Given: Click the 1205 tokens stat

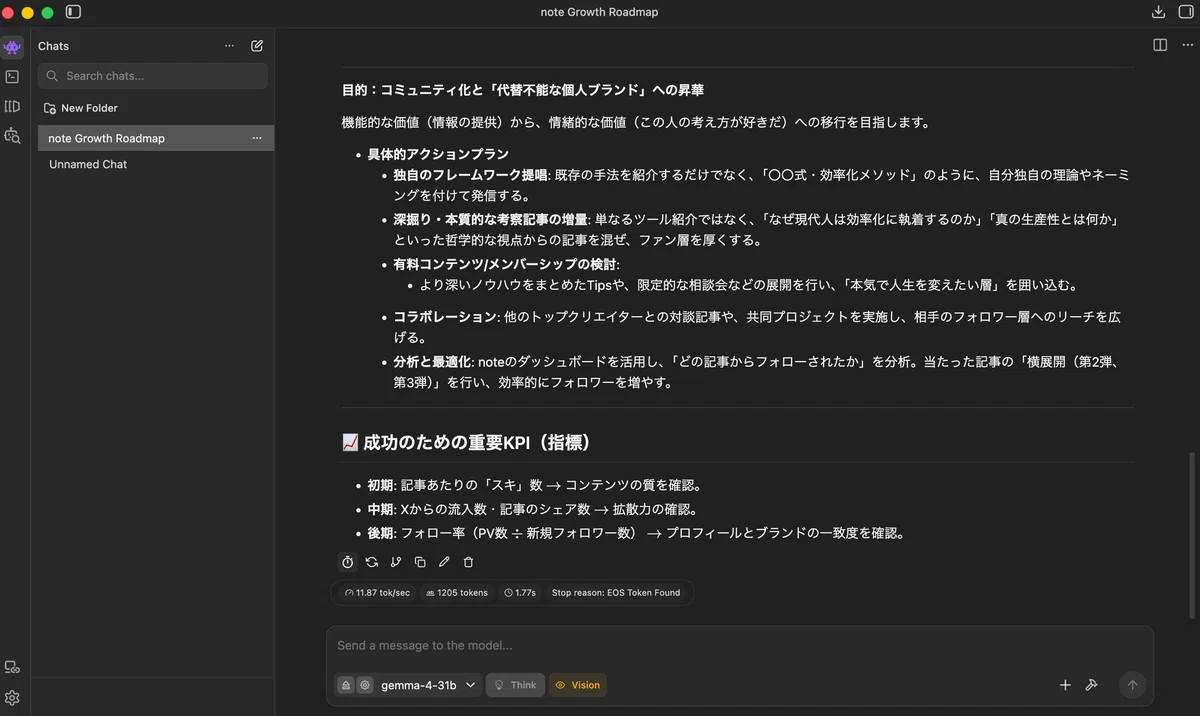Looking at the screenshot, I should click(x=457, y=592).
